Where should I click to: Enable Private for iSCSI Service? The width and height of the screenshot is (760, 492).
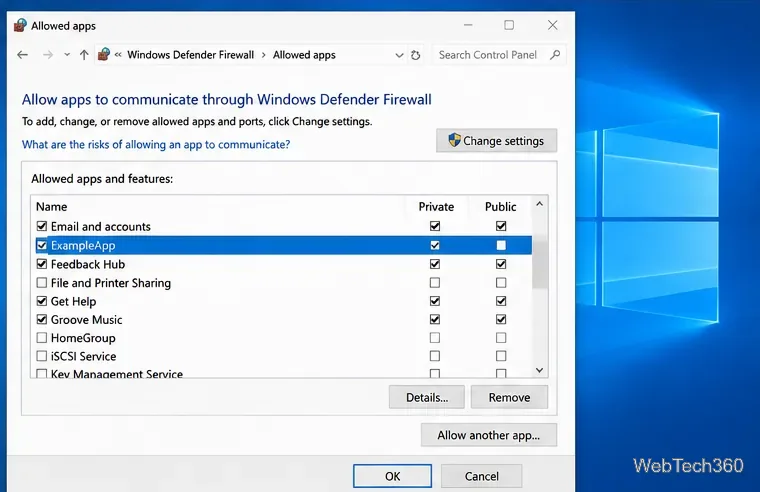point(435,356)
